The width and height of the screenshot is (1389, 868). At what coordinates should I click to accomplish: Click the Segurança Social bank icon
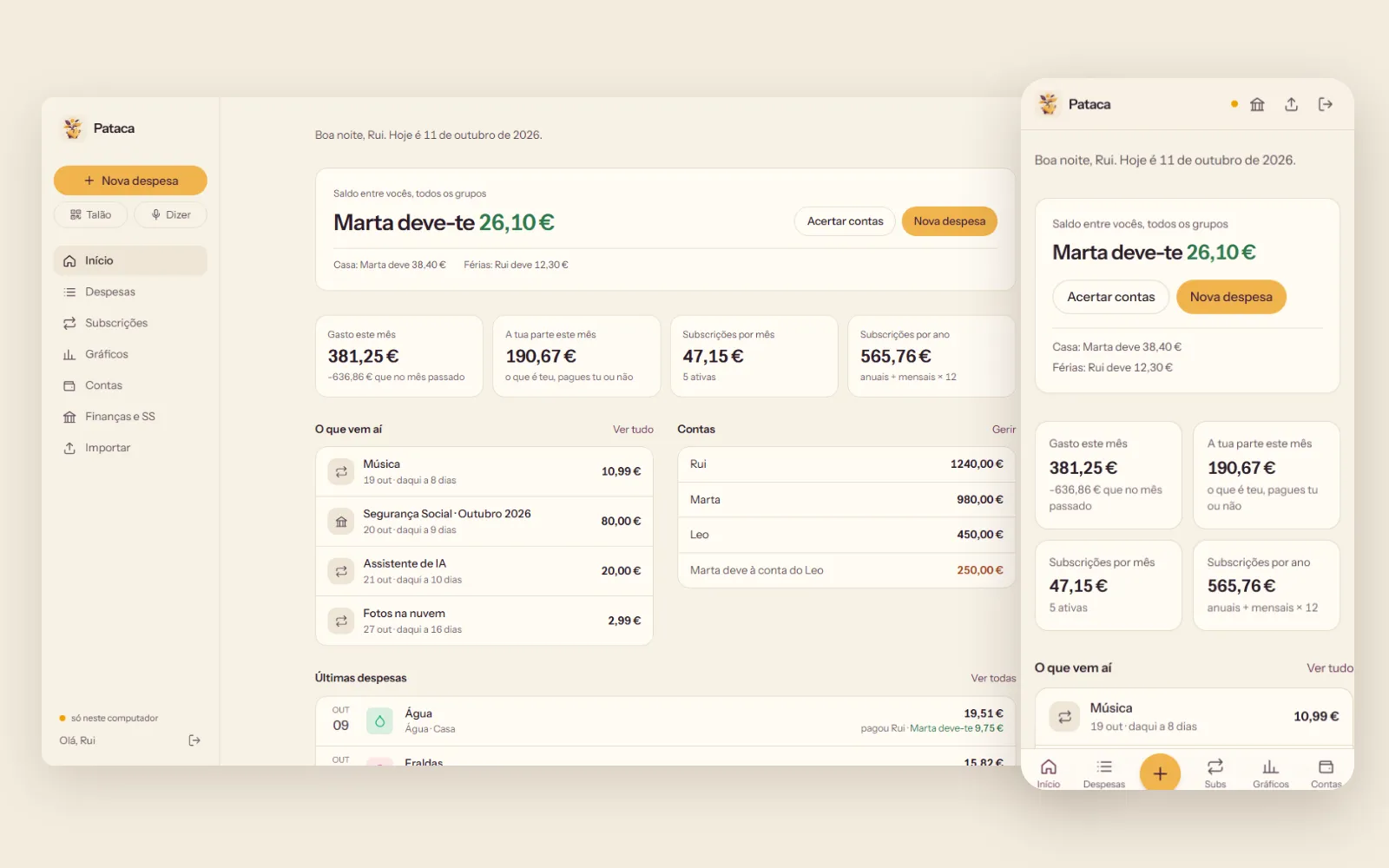(x=341, y=522)
